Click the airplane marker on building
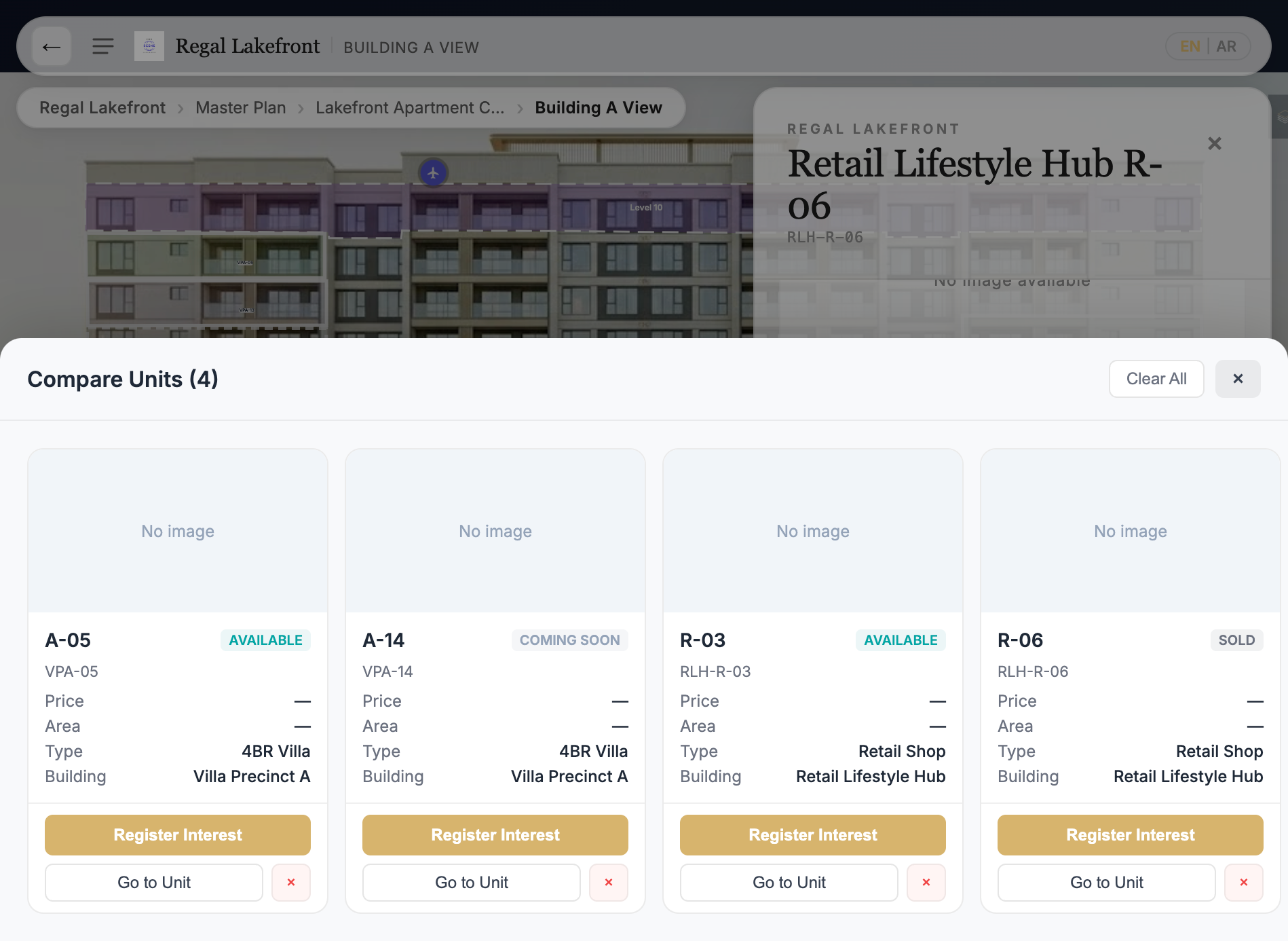1288x941 pixels. tap(433, 172)
